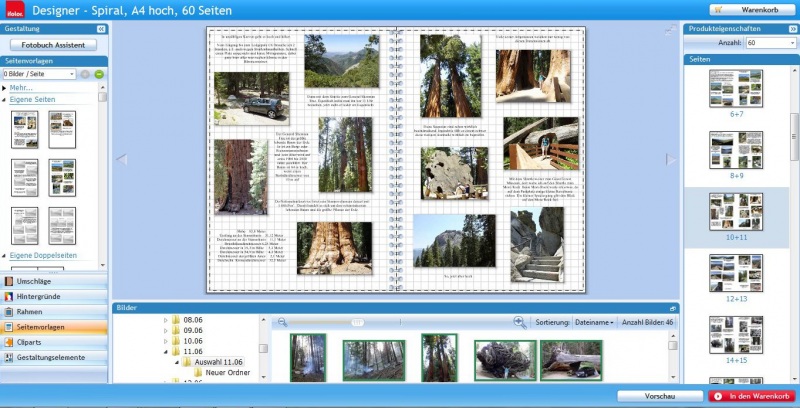
Task: Click the measurements text block on left page
Action: coord(253,246)
